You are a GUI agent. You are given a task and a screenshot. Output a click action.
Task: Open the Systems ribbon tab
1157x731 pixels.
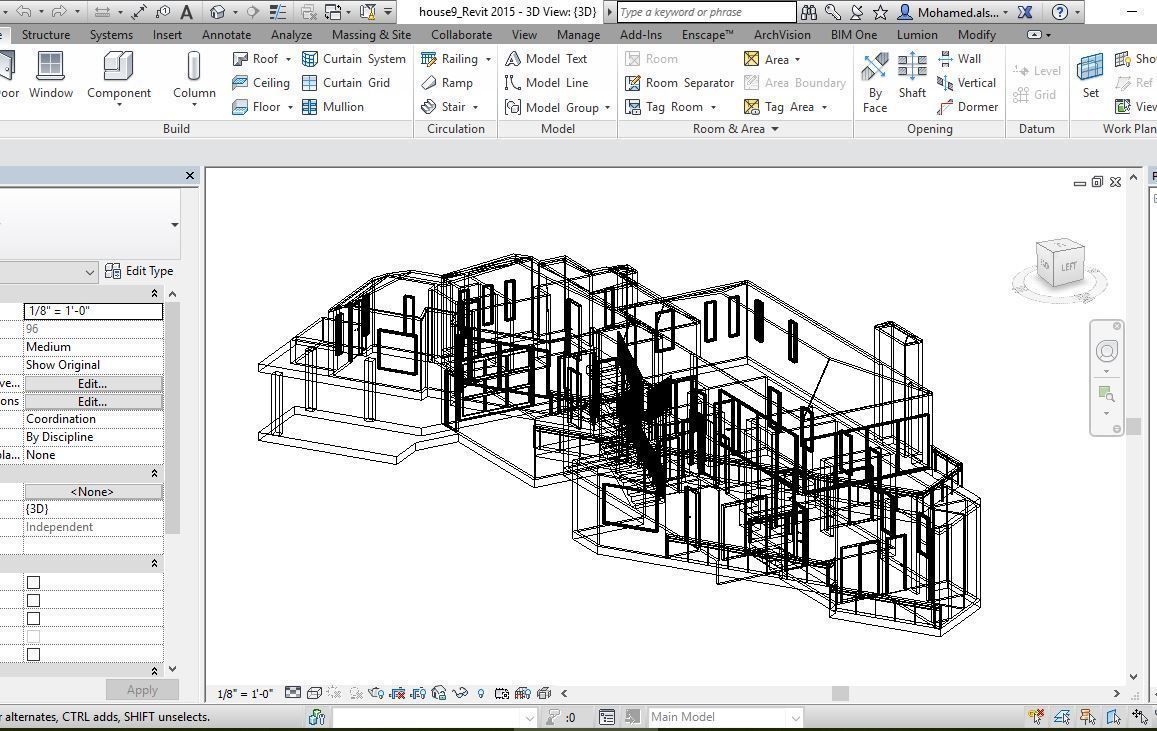point(111,35)
